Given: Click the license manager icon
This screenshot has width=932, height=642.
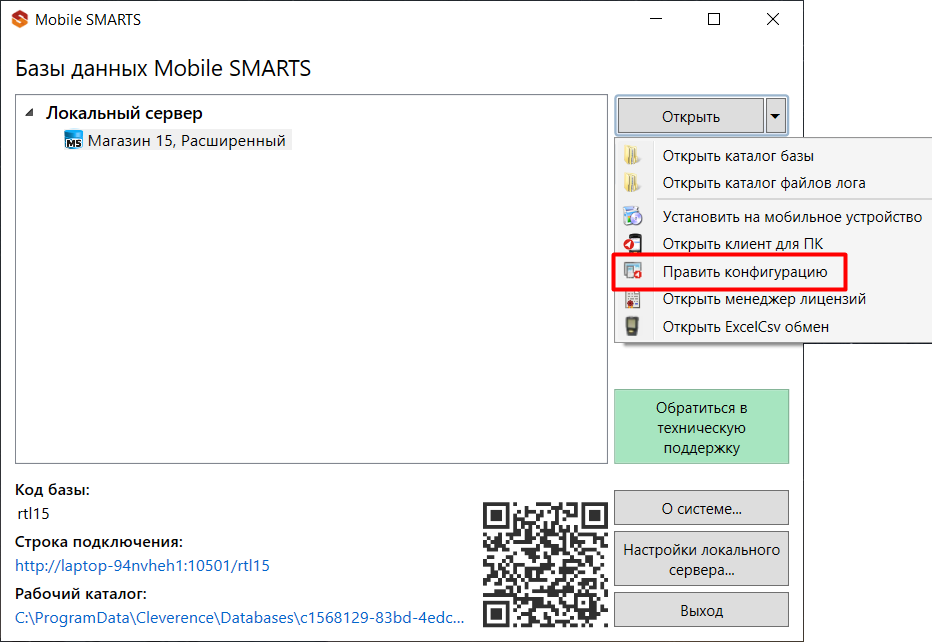Looking at the screenshot, I should (632, 299).
